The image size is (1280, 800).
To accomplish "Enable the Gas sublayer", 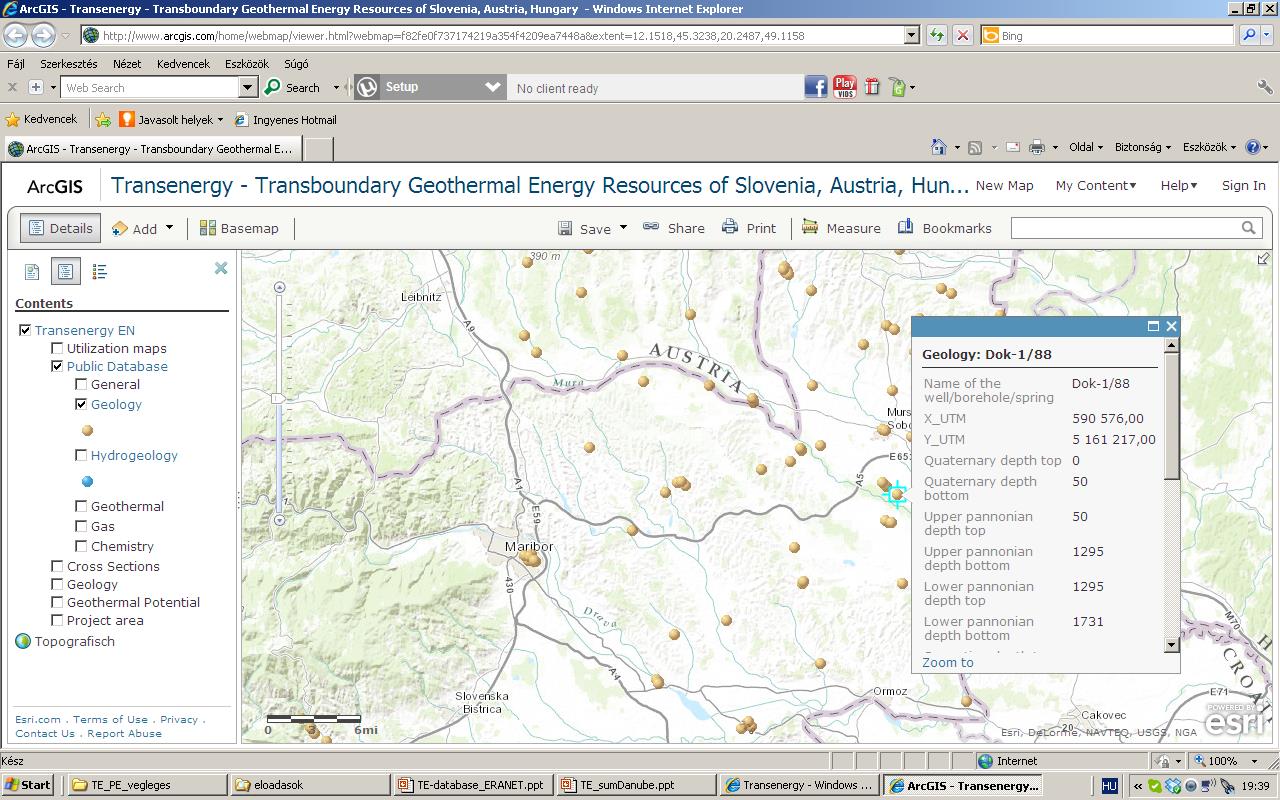I will 81,526.
